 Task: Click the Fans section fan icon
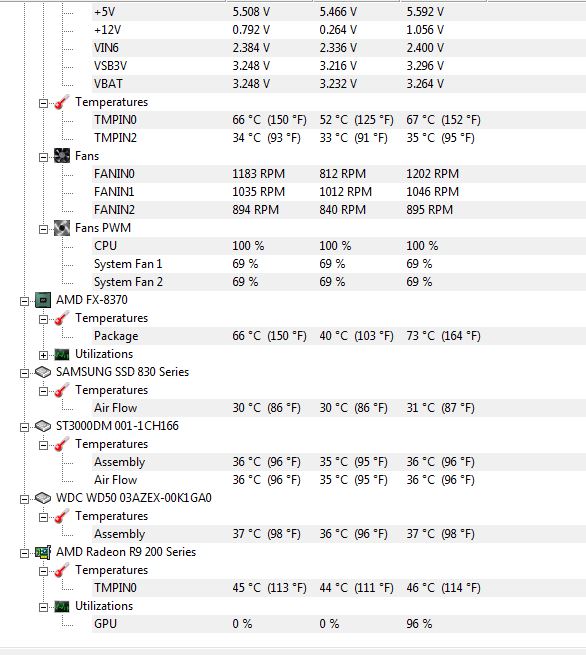(62, 156)
